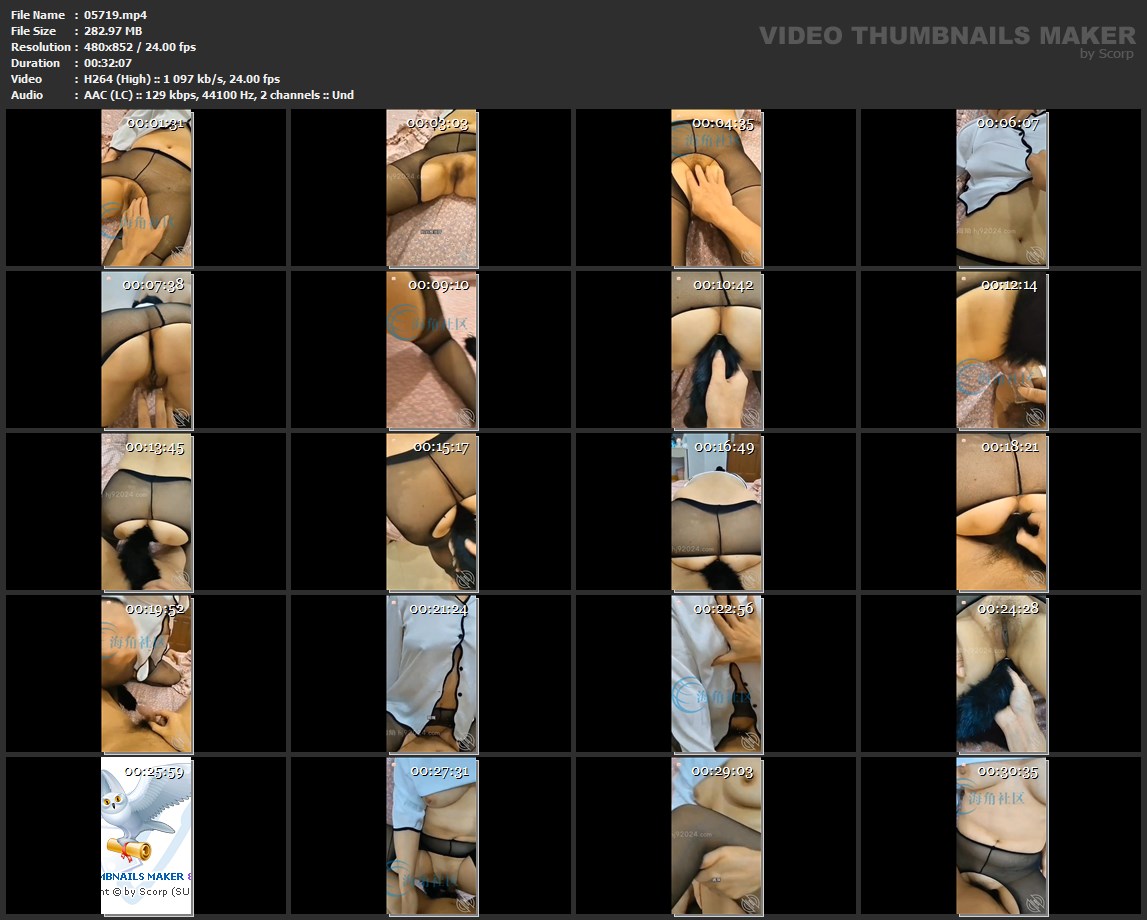Click the Audio AAC info line

(219, 95)
